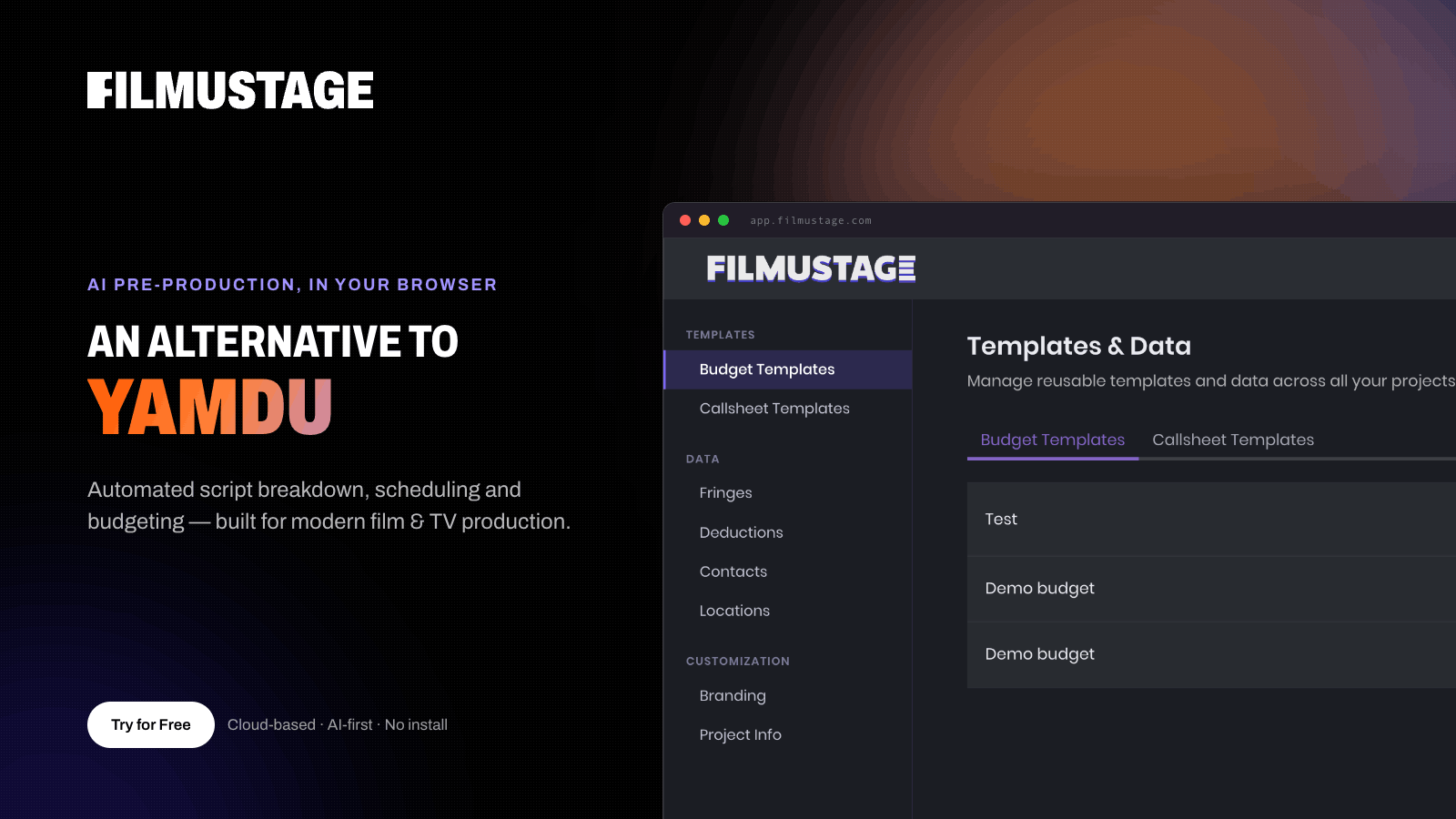Switch to the Budget Templates tab
This screenshot has height=819, width=1456.
pos(1053,440)
